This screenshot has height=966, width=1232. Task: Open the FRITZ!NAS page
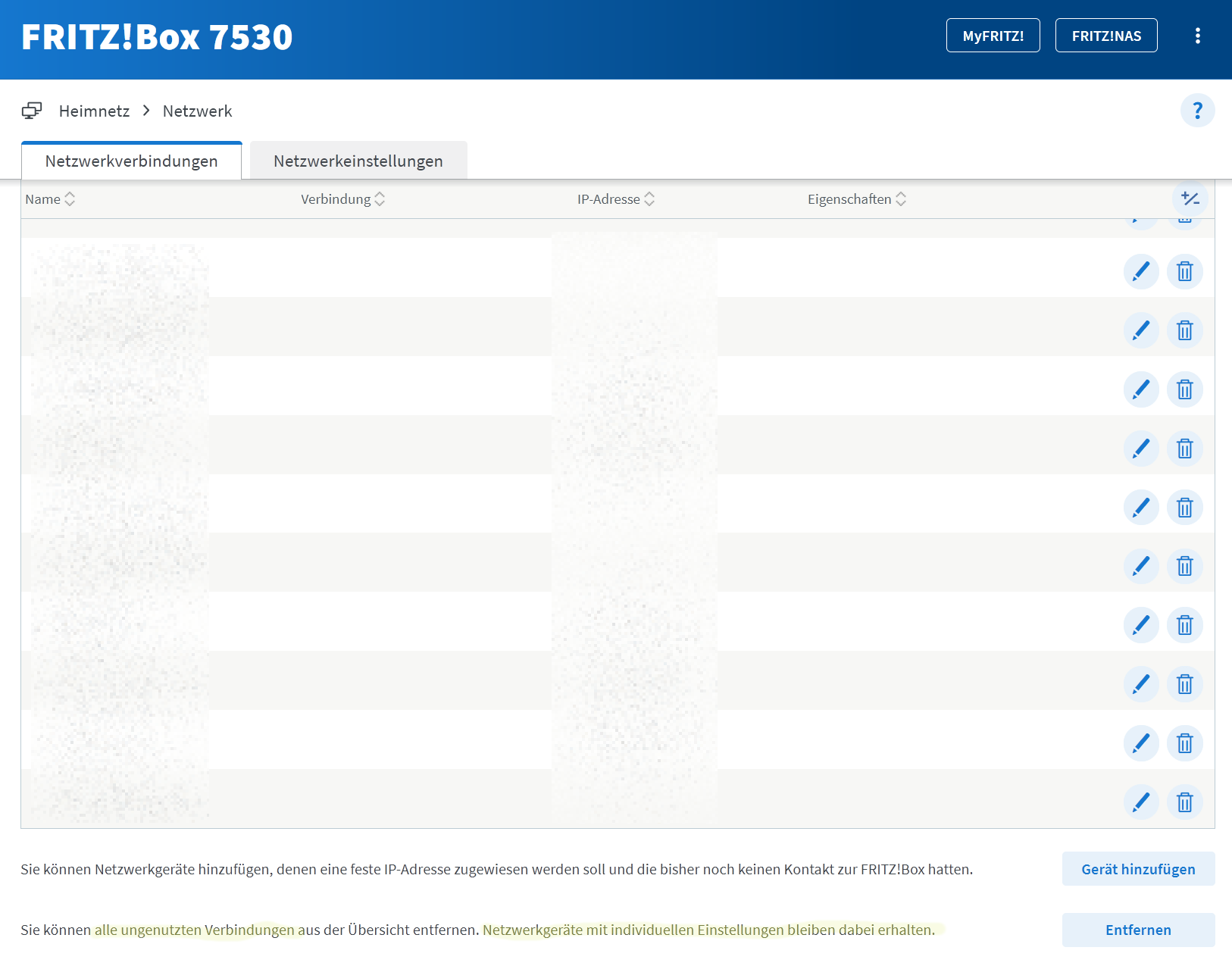pyautogui.click(x=1106, y=36)
